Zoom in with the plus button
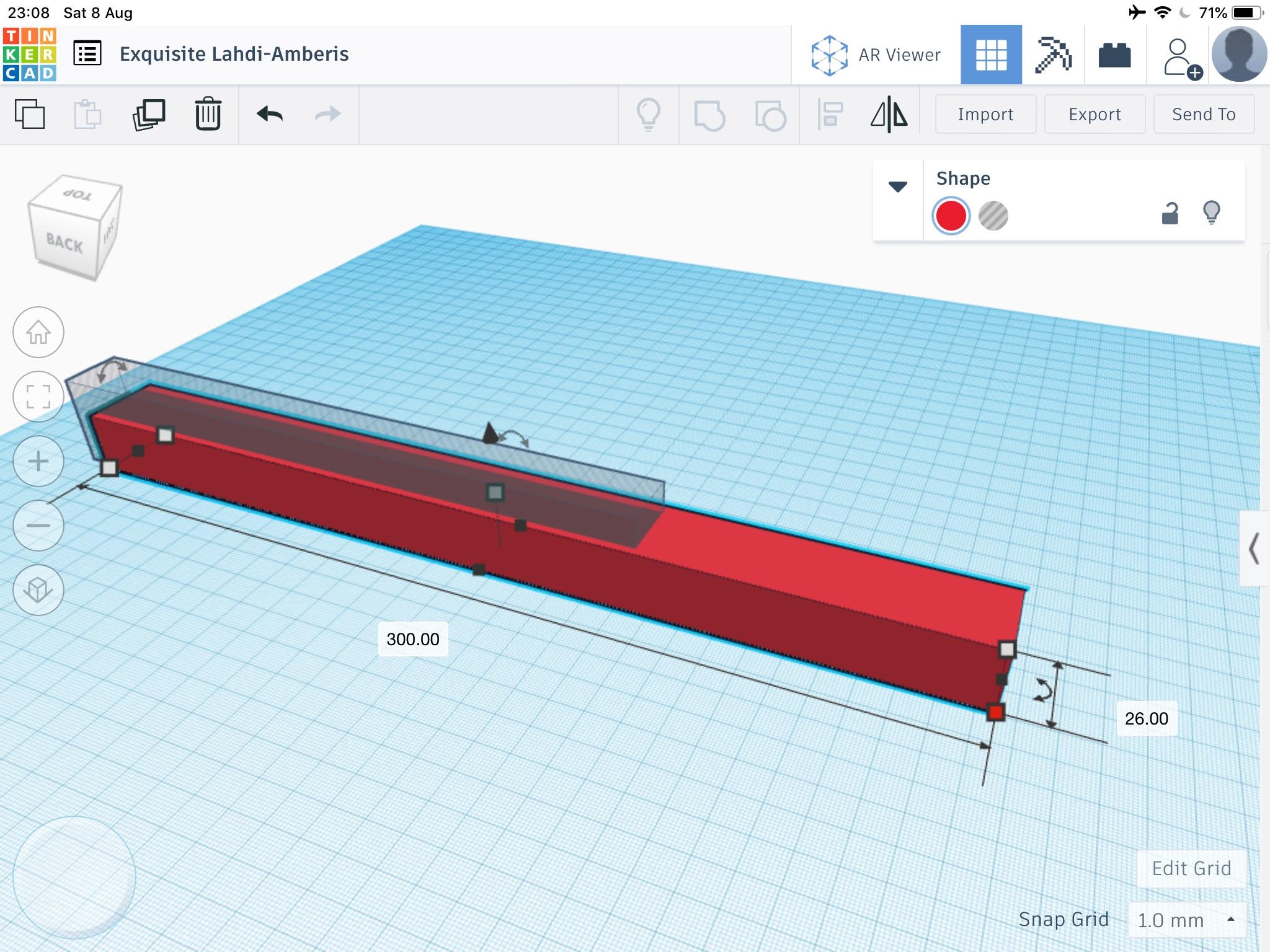The image size is (1270, 952). [x=38, y=461]
